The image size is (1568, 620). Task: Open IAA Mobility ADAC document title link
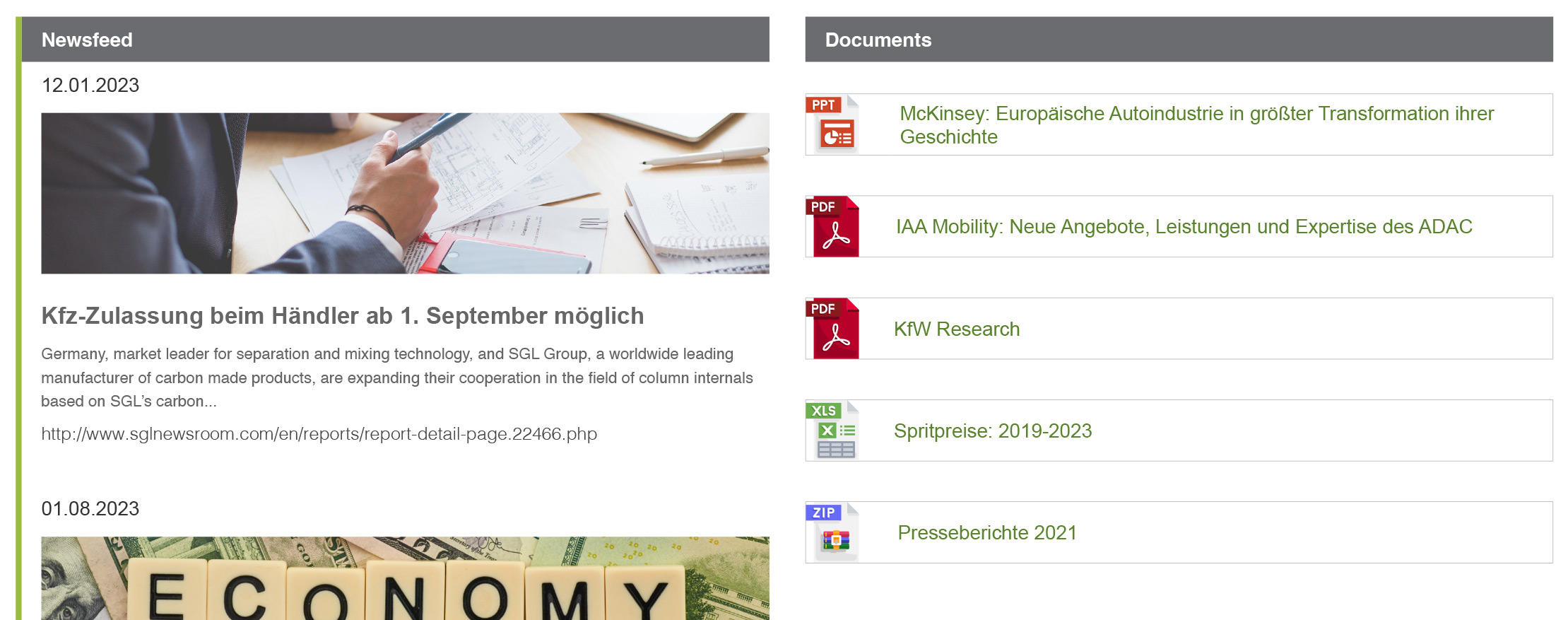[x=1184, y=227]
